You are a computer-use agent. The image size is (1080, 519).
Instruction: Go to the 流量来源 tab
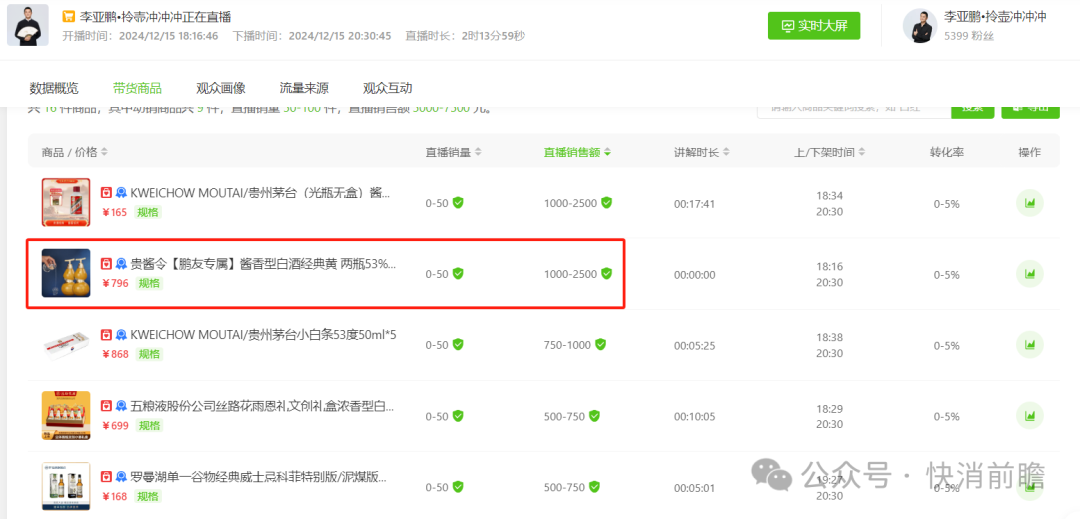pyautogui.click(x=304, y=88)
